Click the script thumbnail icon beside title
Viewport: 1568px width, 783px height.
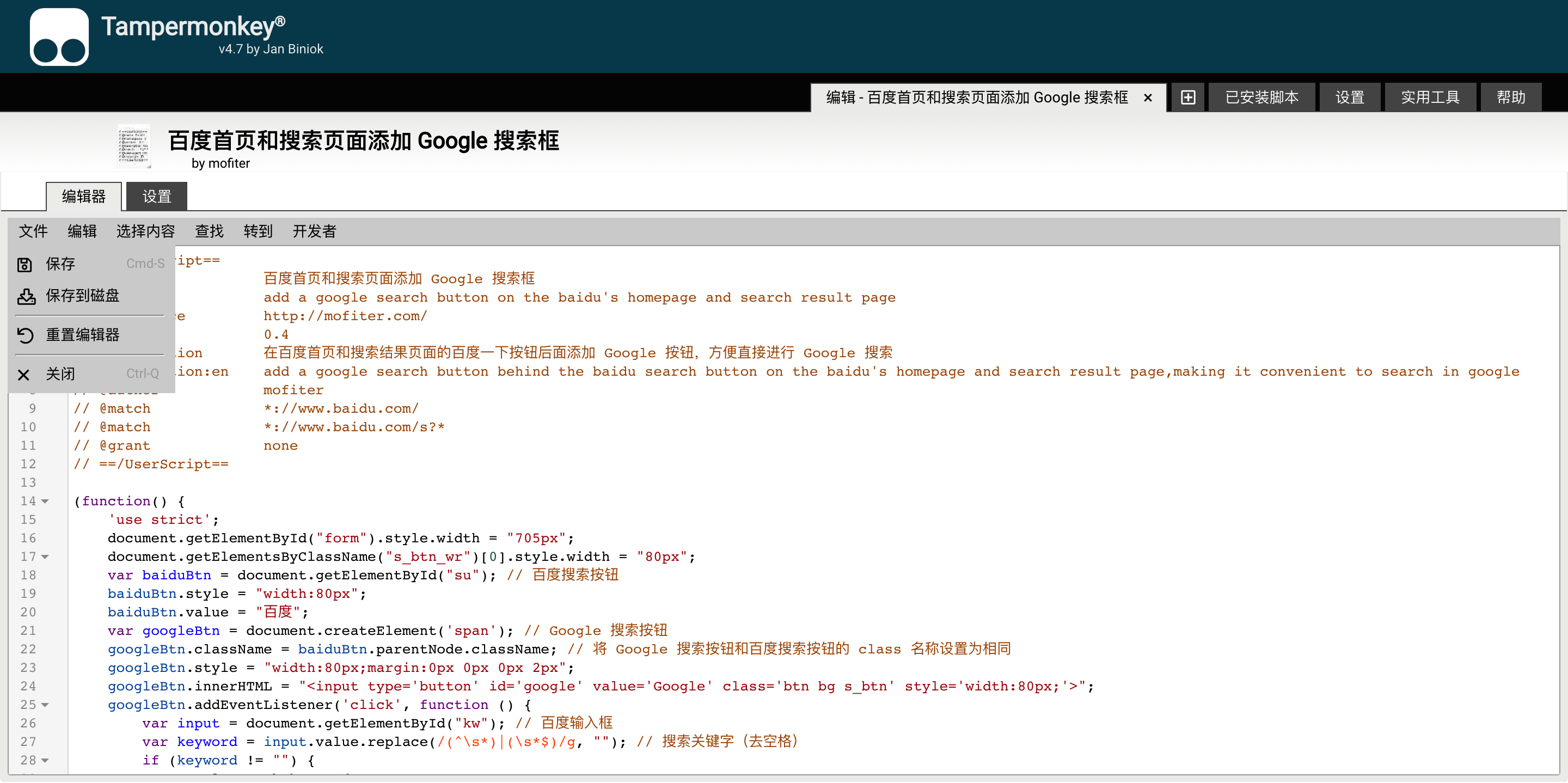(133, 146)
